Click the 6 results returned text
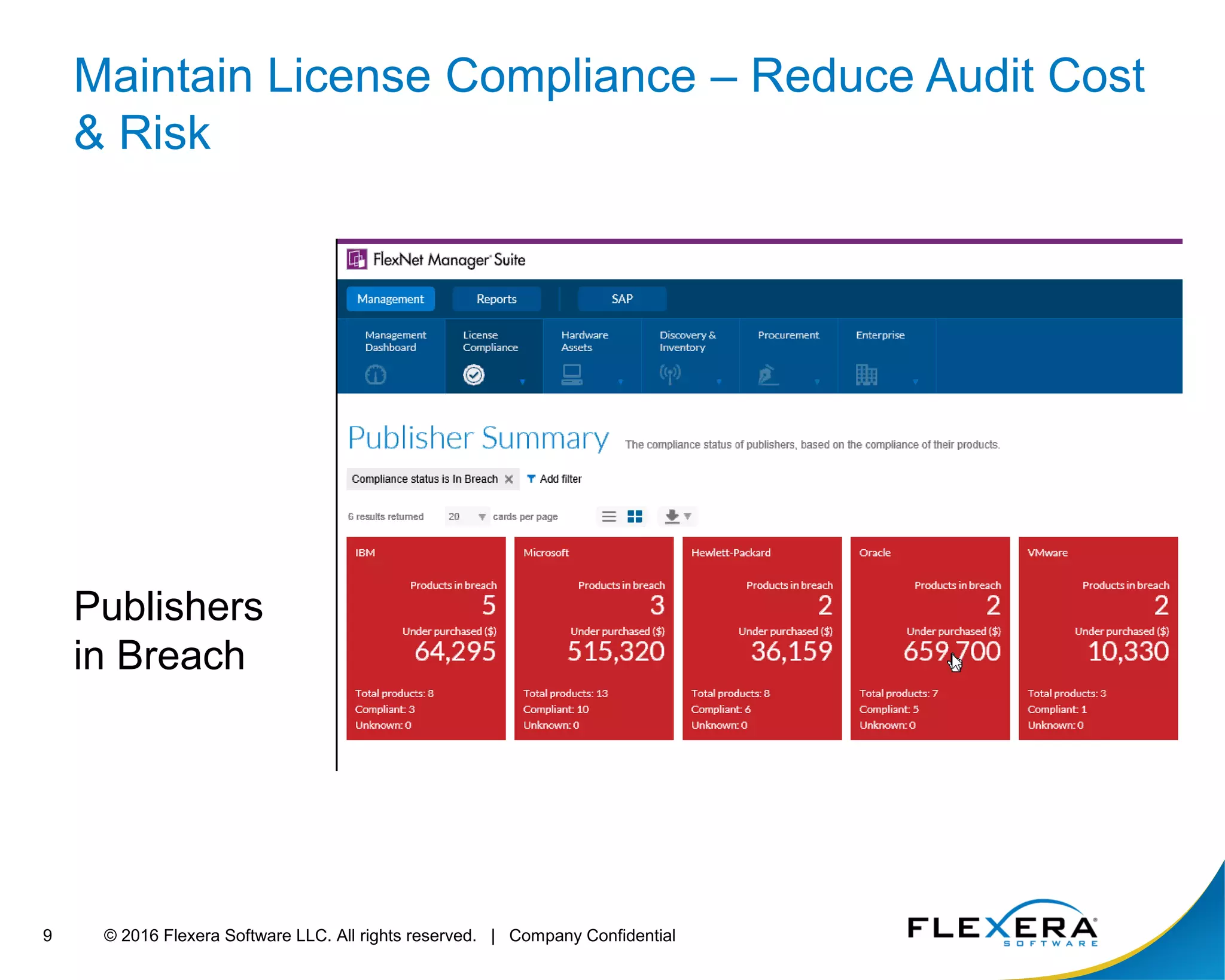 386,516
